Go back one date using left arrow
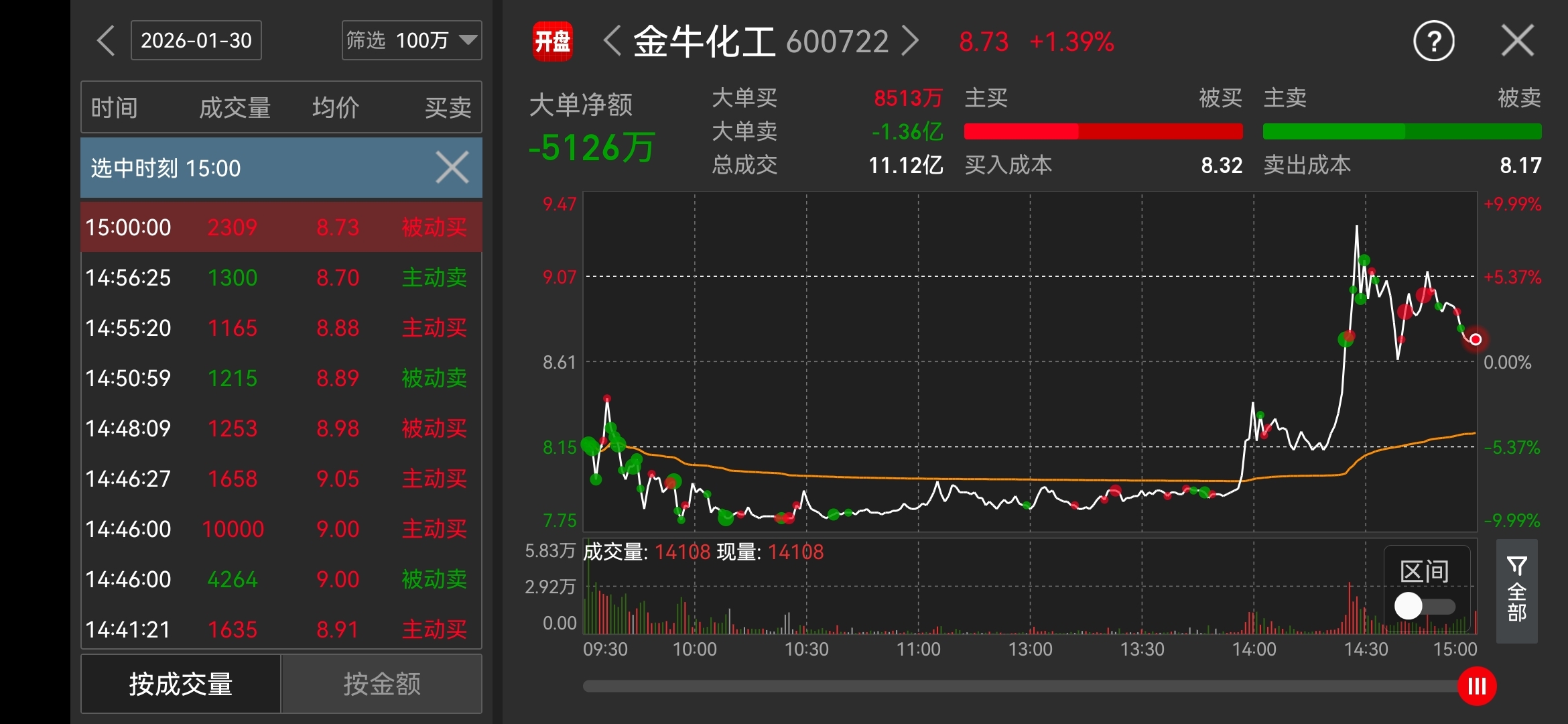 [106, 40]
